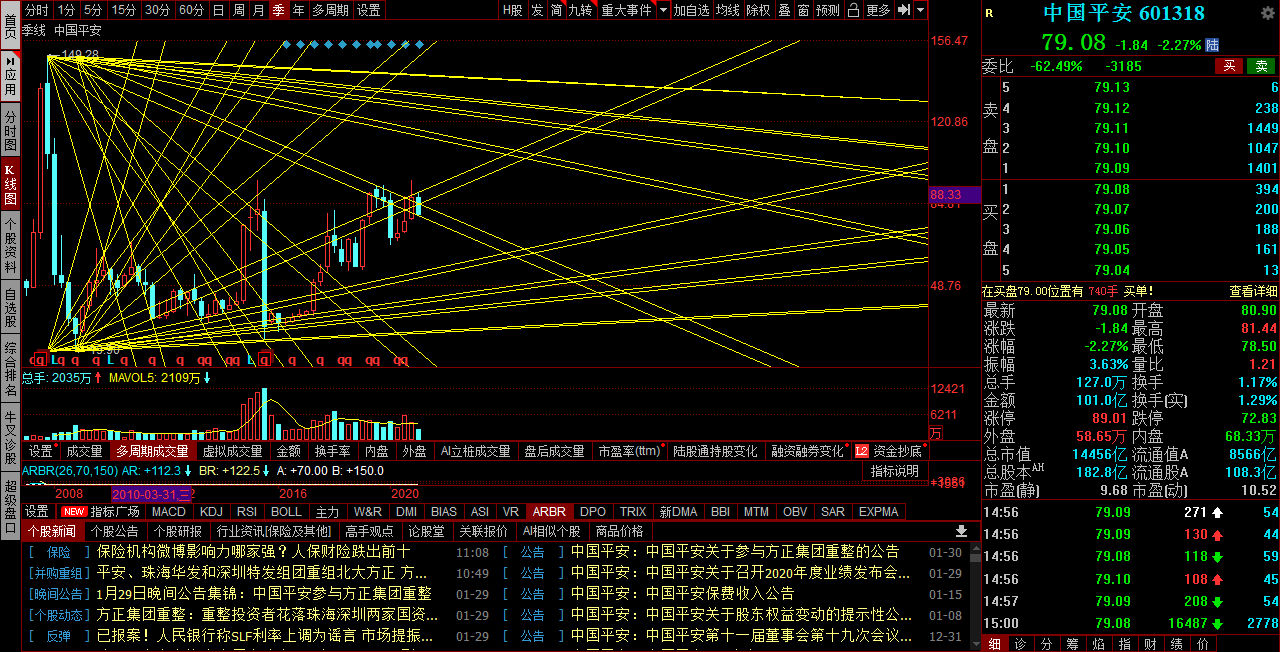Select bottom 筹 tab in right panel
Screen dimensions: 1280x652
click(1072, 643)
